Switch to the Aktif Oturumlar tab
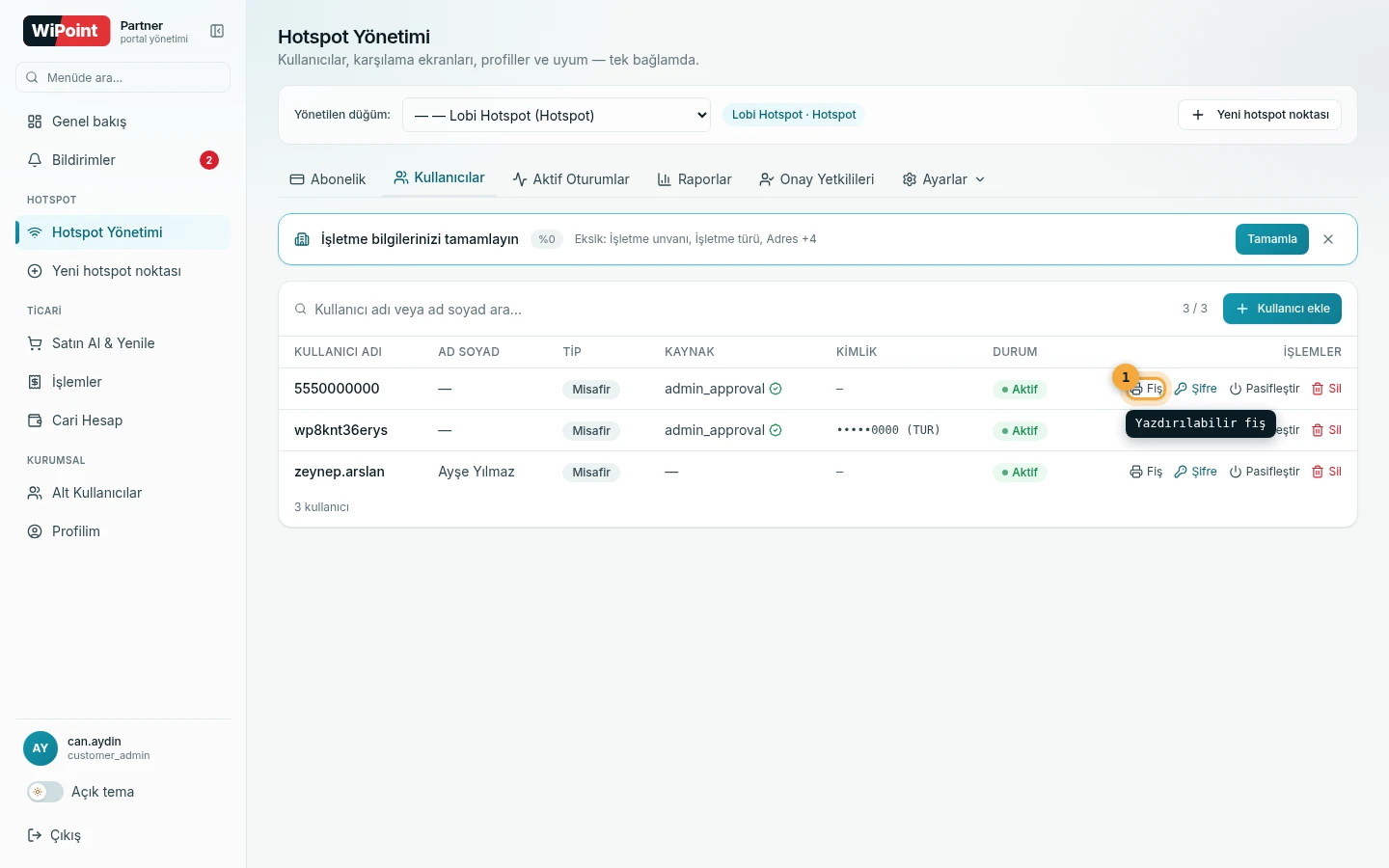 coord(571,179)
